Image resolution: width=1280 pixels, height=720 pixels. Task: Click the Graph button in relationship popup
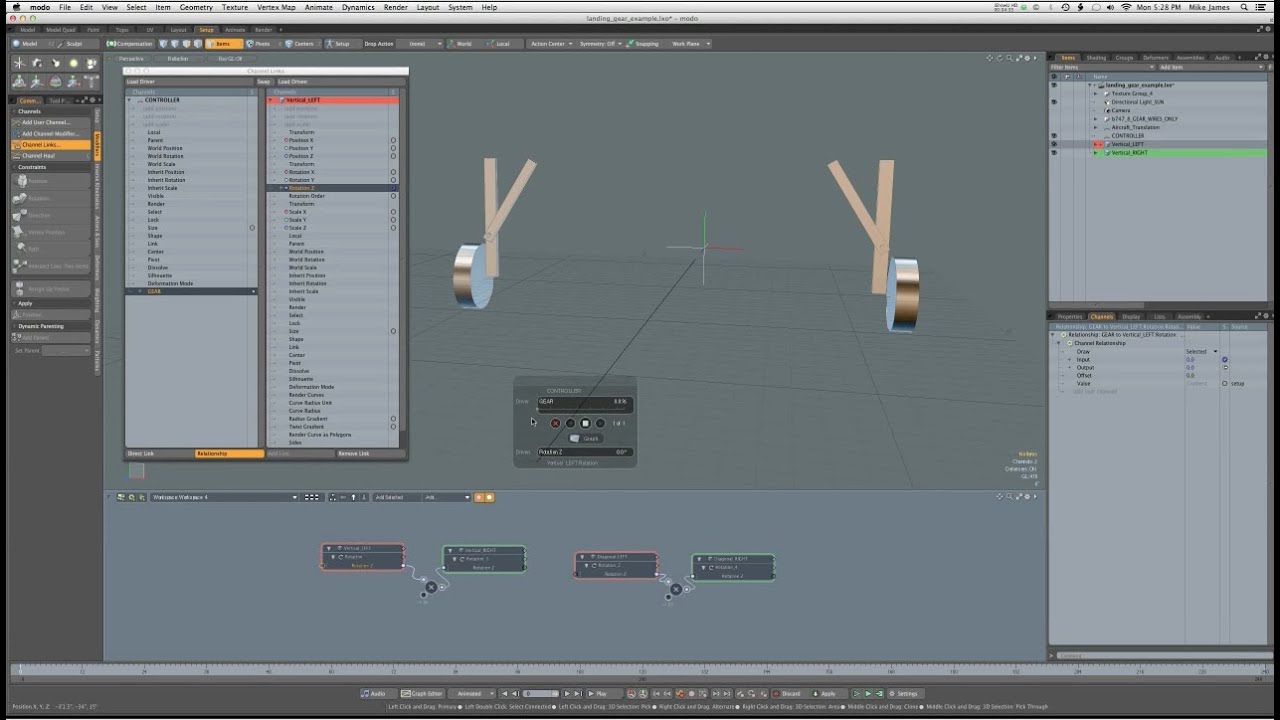[x=586, y=438]
